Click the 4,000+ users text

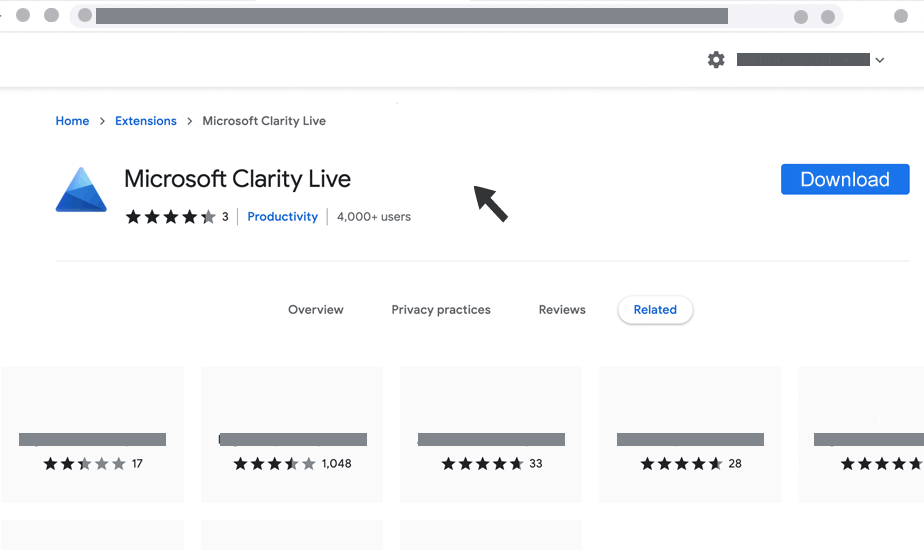tap(374, 216)
